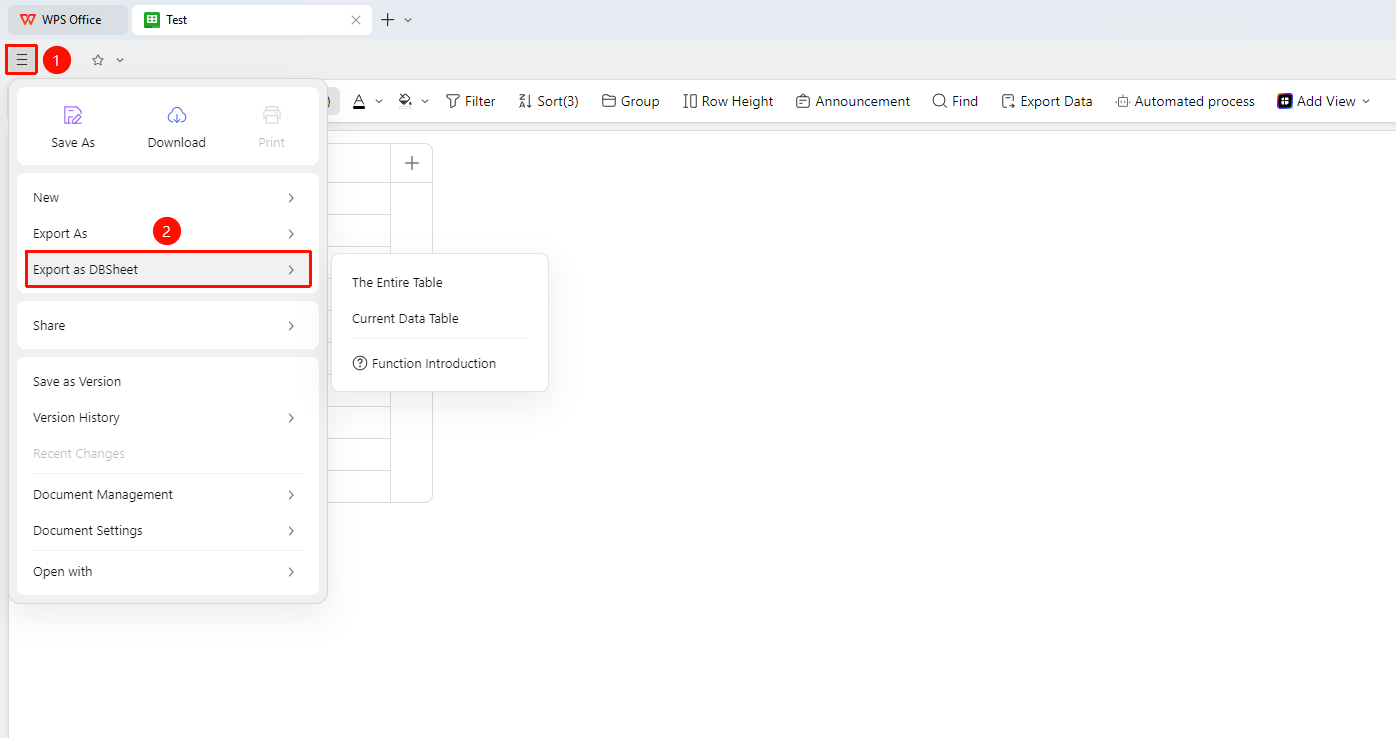Open the dropdown beside the star icon
The height and width of the screenshot is (738, 1396).
pos(120,60)
